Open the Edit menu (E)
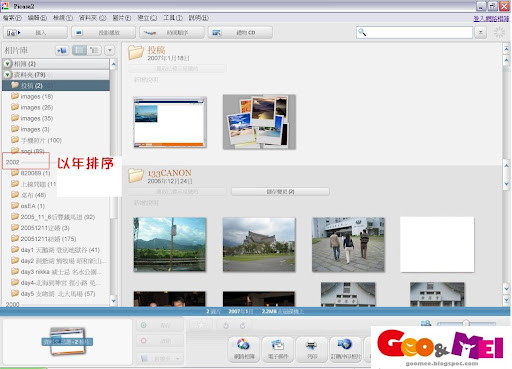The image size is (512, 369). tap(37, 18)
